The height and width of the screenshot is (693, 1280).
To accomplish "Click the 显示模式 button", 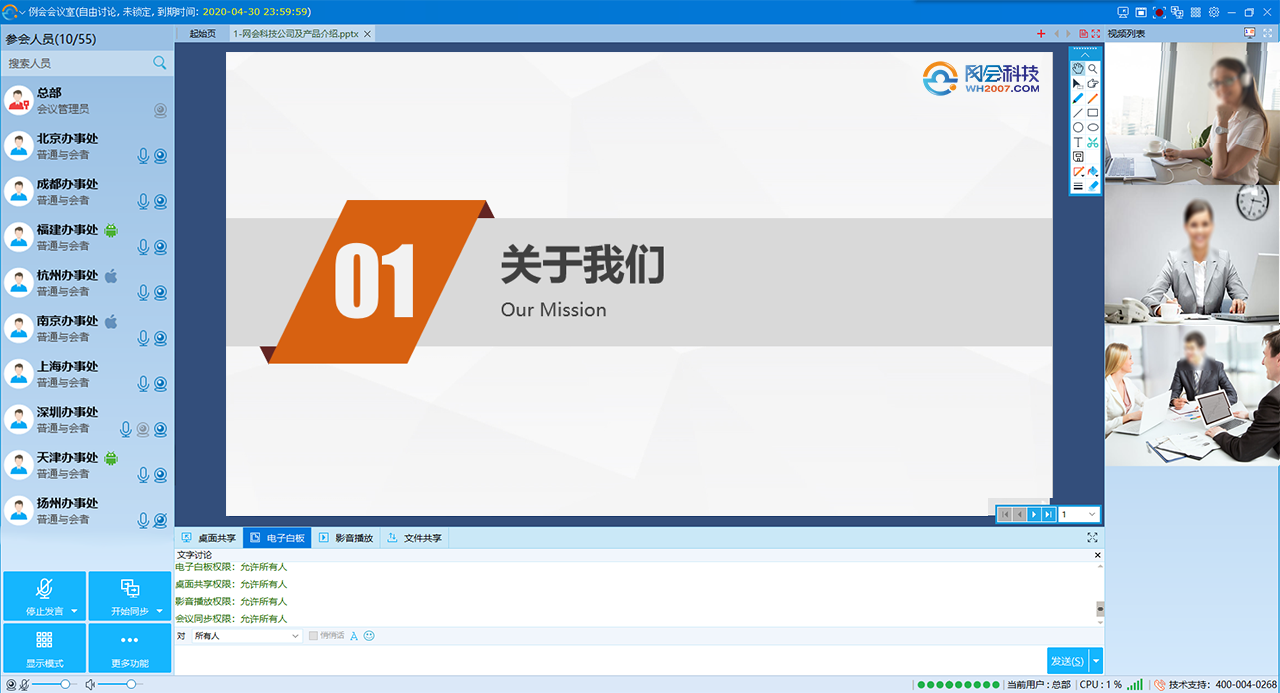I will pos(44,648).
